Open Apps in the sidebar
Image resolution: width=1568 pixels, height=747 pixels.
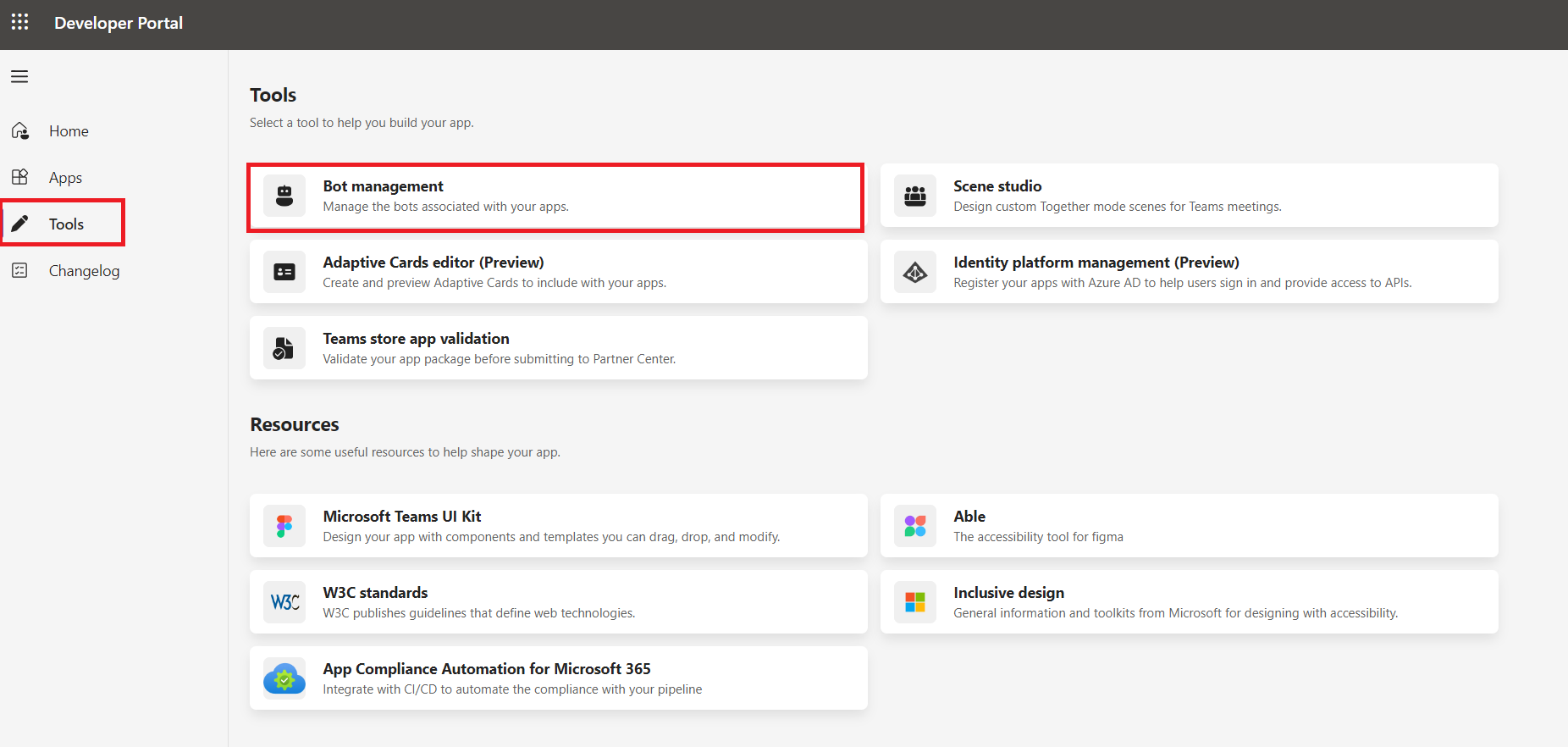(x=65, y=178)
